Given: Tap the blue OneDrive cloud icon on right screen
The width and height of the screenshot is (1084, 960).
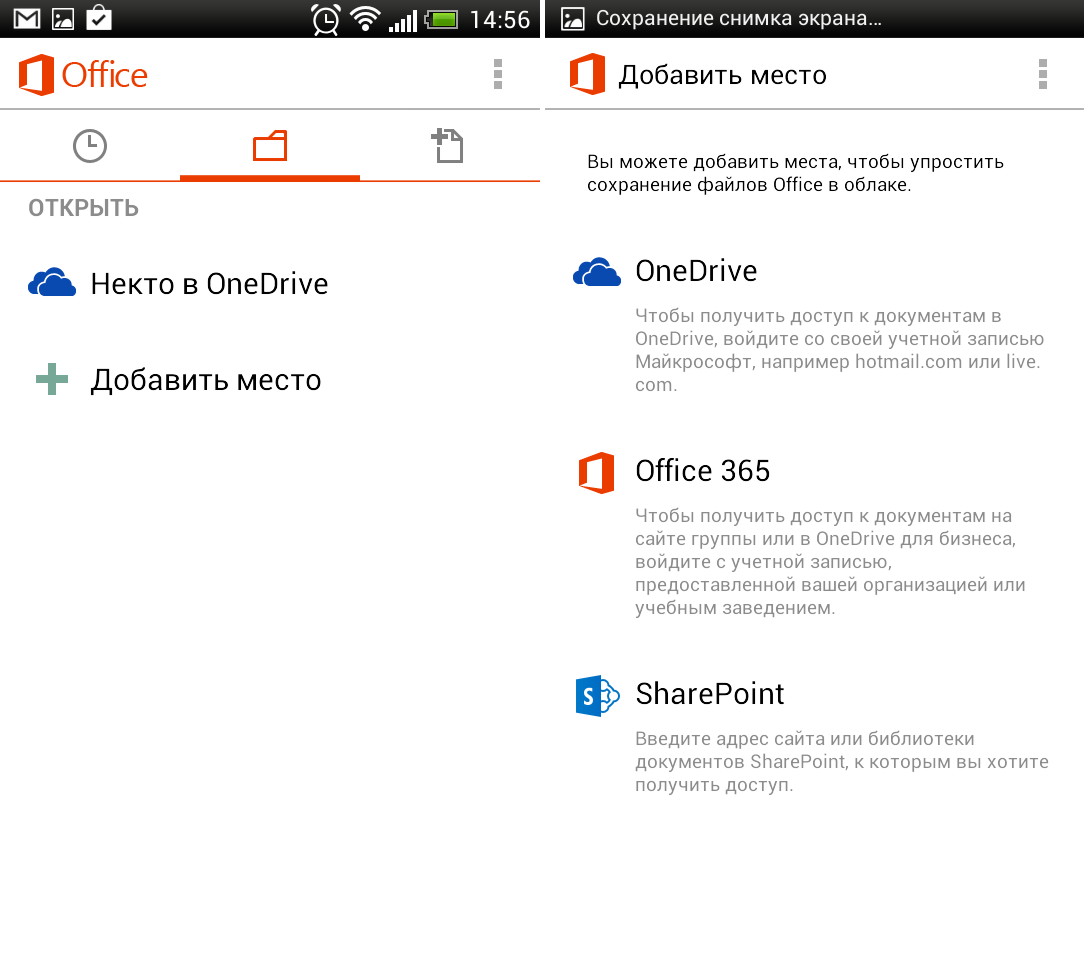Looking at the screenshot, I should point(597,272).
